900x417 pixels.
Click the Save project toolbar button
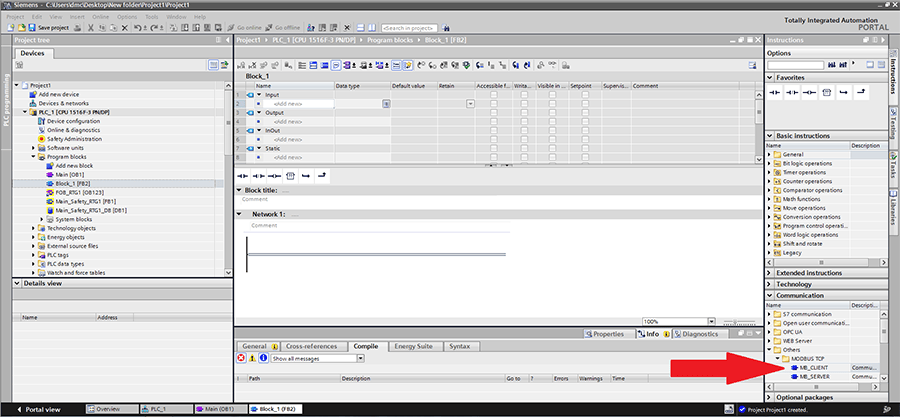[49, 28]
